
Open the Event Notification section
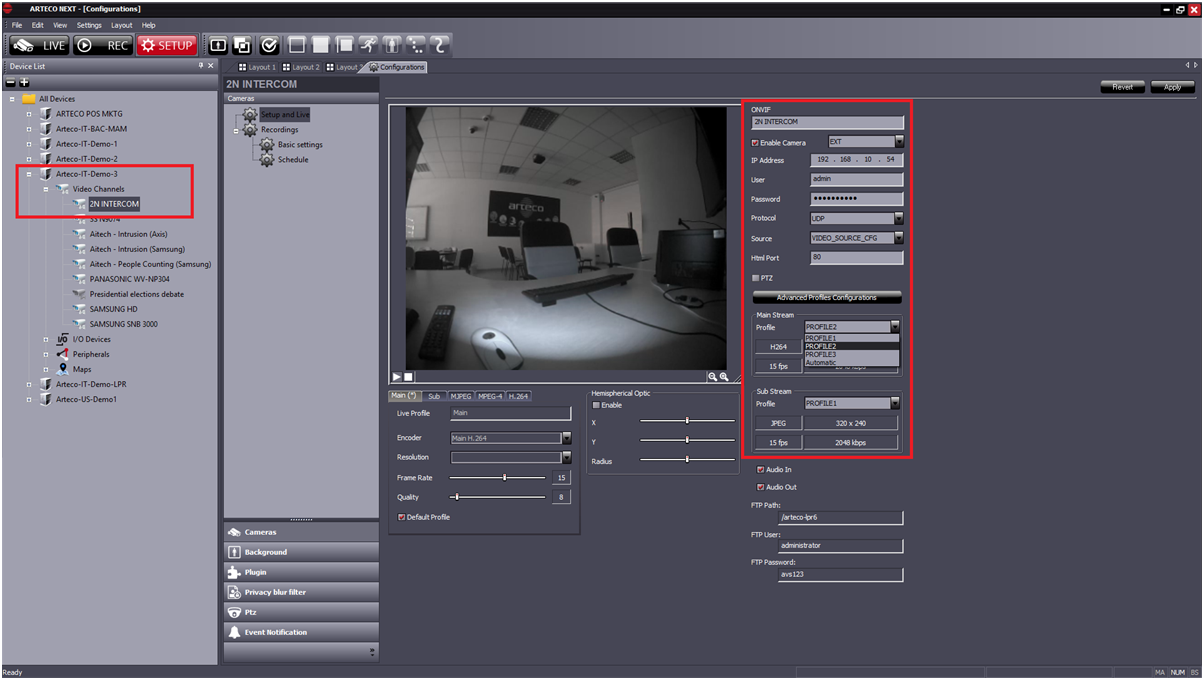pos(300,632)
